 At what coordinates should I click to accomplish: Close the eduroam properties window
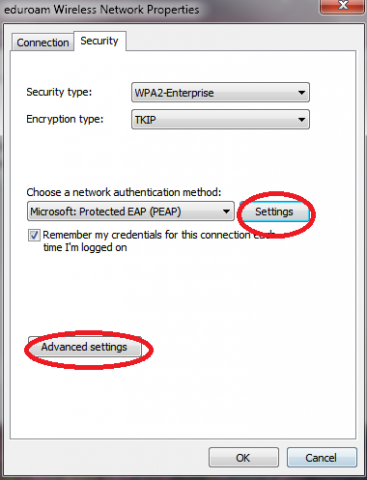[x=342, y=6]
